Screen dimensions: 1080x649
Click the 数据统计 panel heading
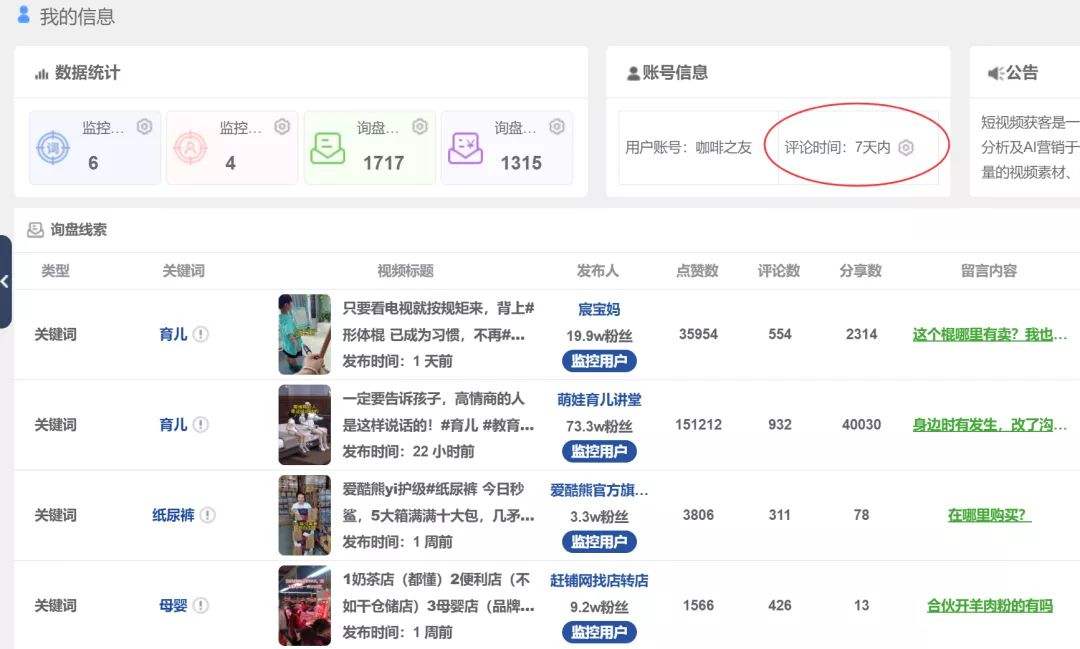(87, 73)
